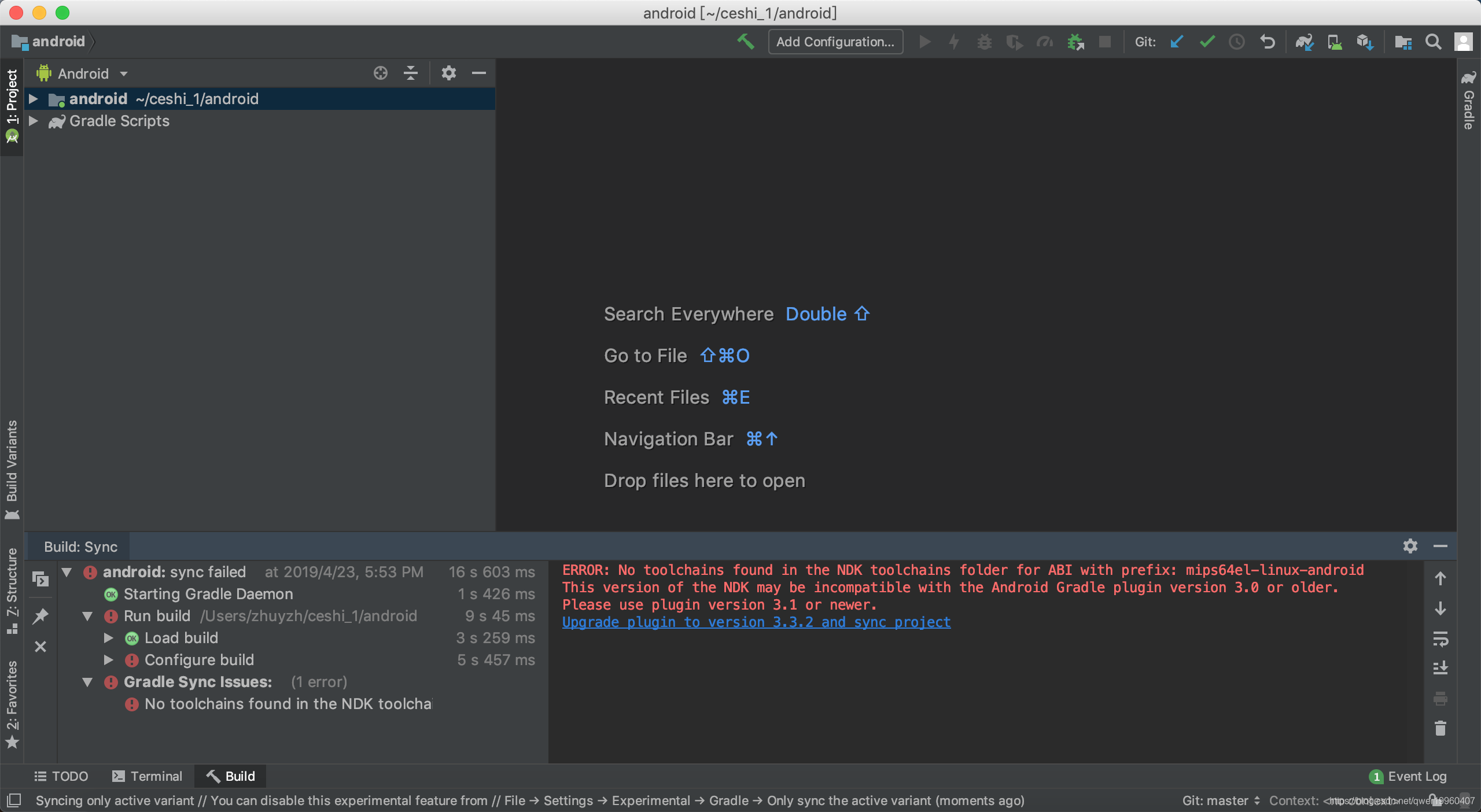Click the locate target icon in Project panel
Image resolution: width=1481 pixels, height=812 pixels.
click(380, 73)
